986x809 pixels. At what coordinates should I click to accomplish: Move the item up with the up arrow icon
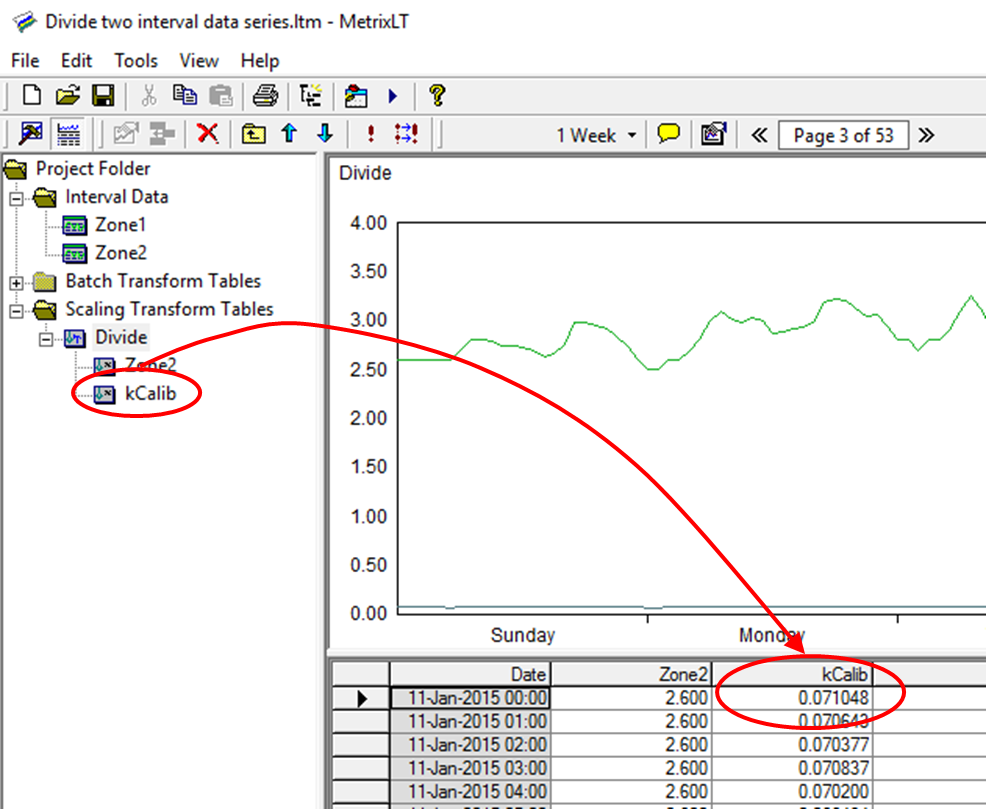(289, 134)
